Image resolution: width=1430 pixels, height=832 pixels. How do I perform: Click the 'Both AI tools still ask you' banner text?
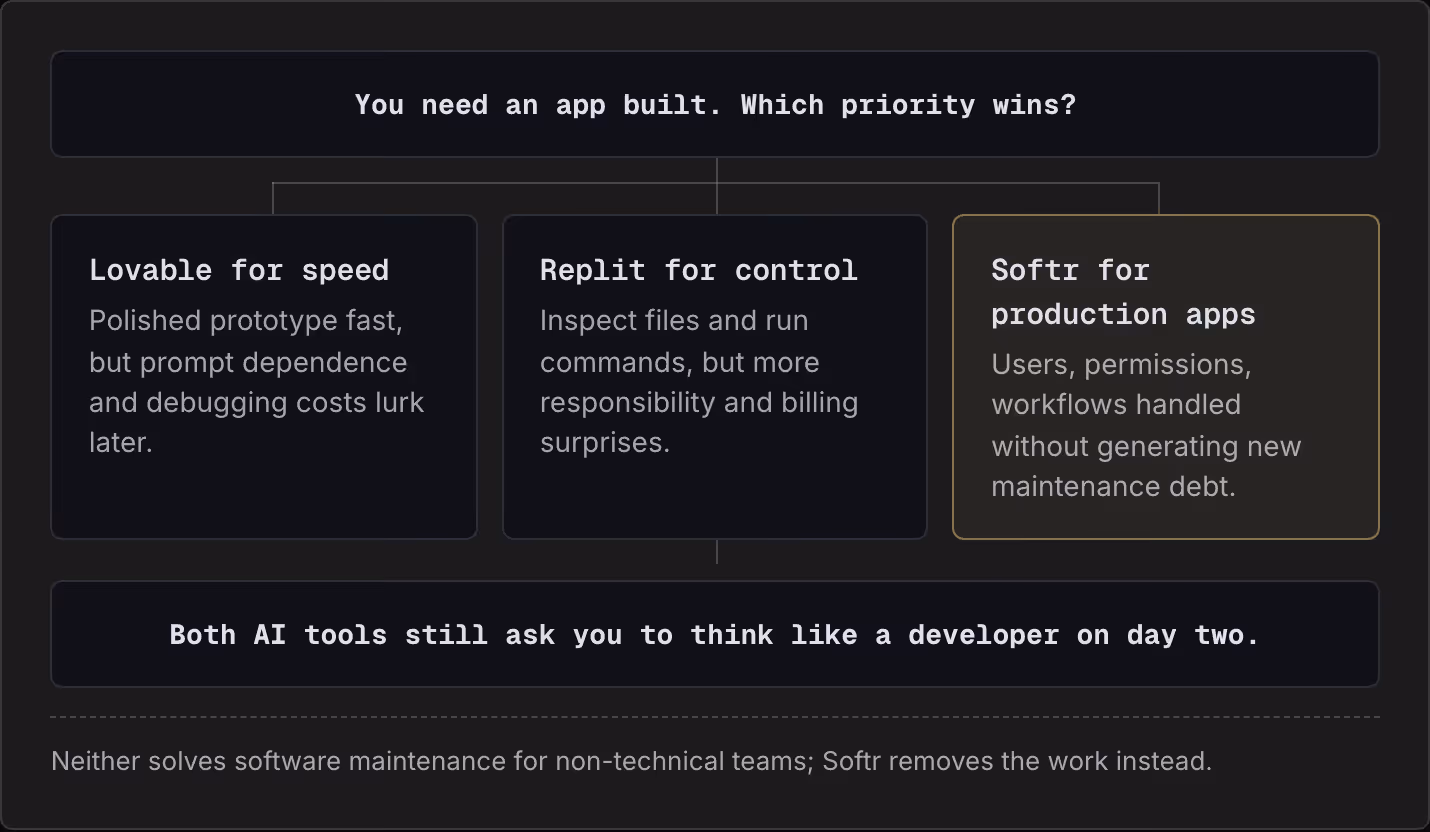715,635
